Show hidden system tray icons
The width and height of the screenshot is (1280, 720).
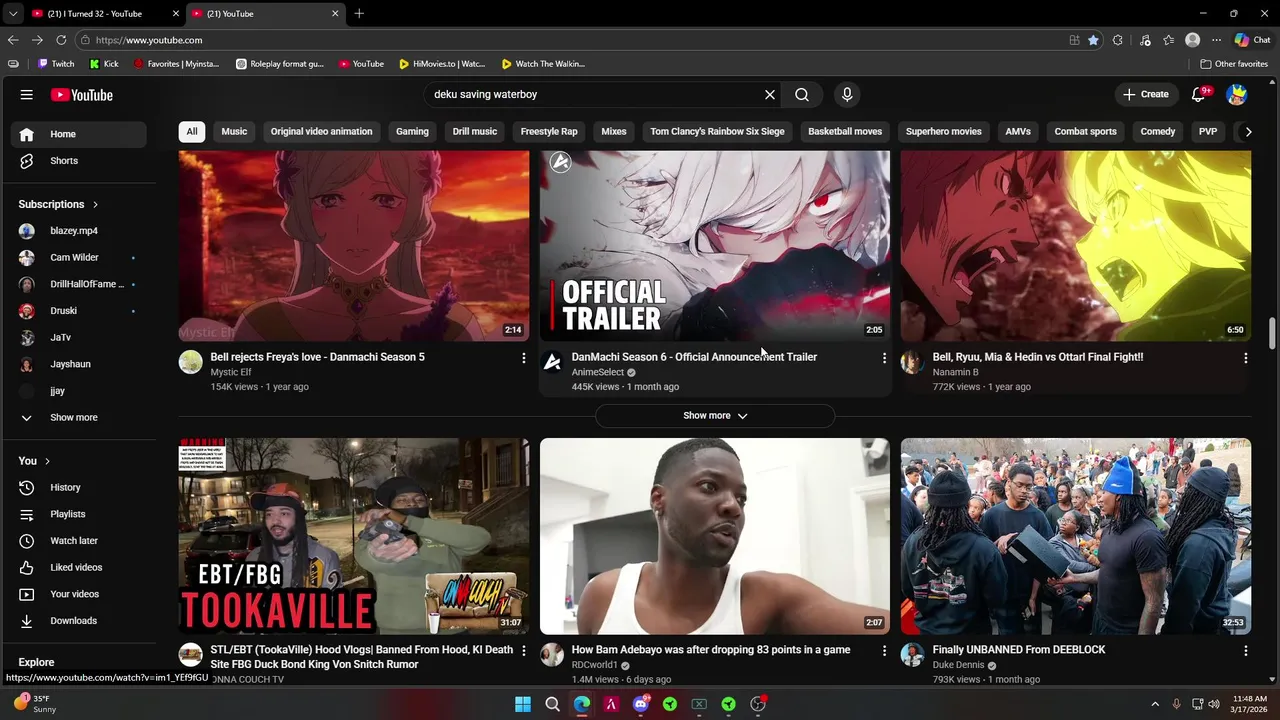(1155, 704)
